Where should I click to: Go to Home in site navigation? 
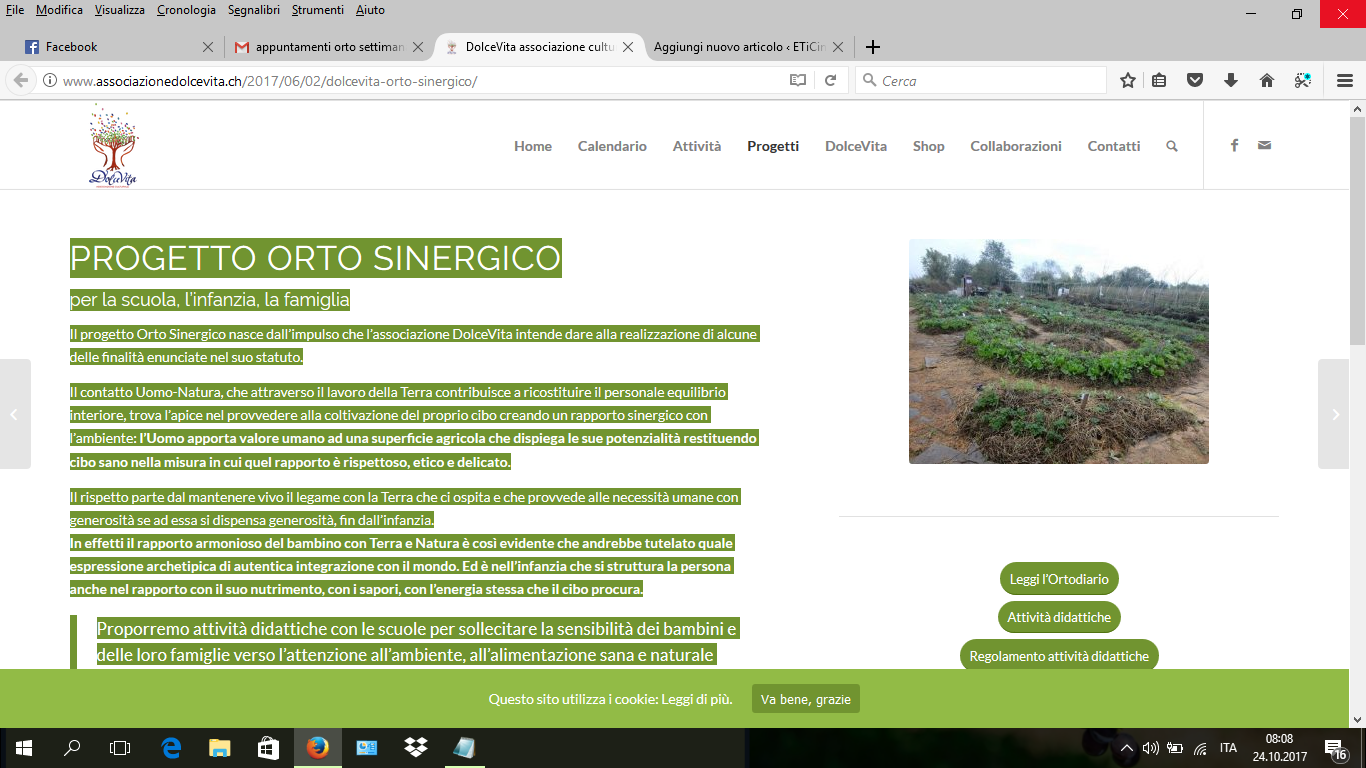[x=533, y=146]
